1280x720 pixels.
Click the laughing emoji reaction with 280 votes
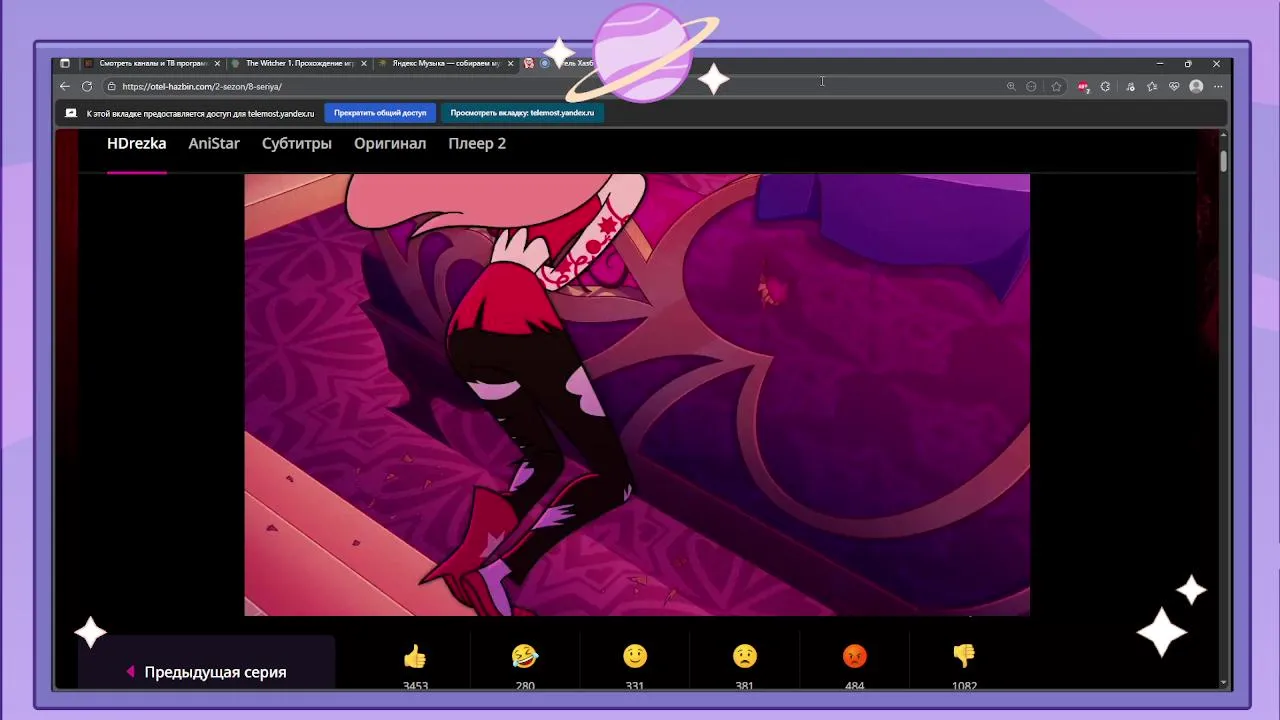[525, 657]
